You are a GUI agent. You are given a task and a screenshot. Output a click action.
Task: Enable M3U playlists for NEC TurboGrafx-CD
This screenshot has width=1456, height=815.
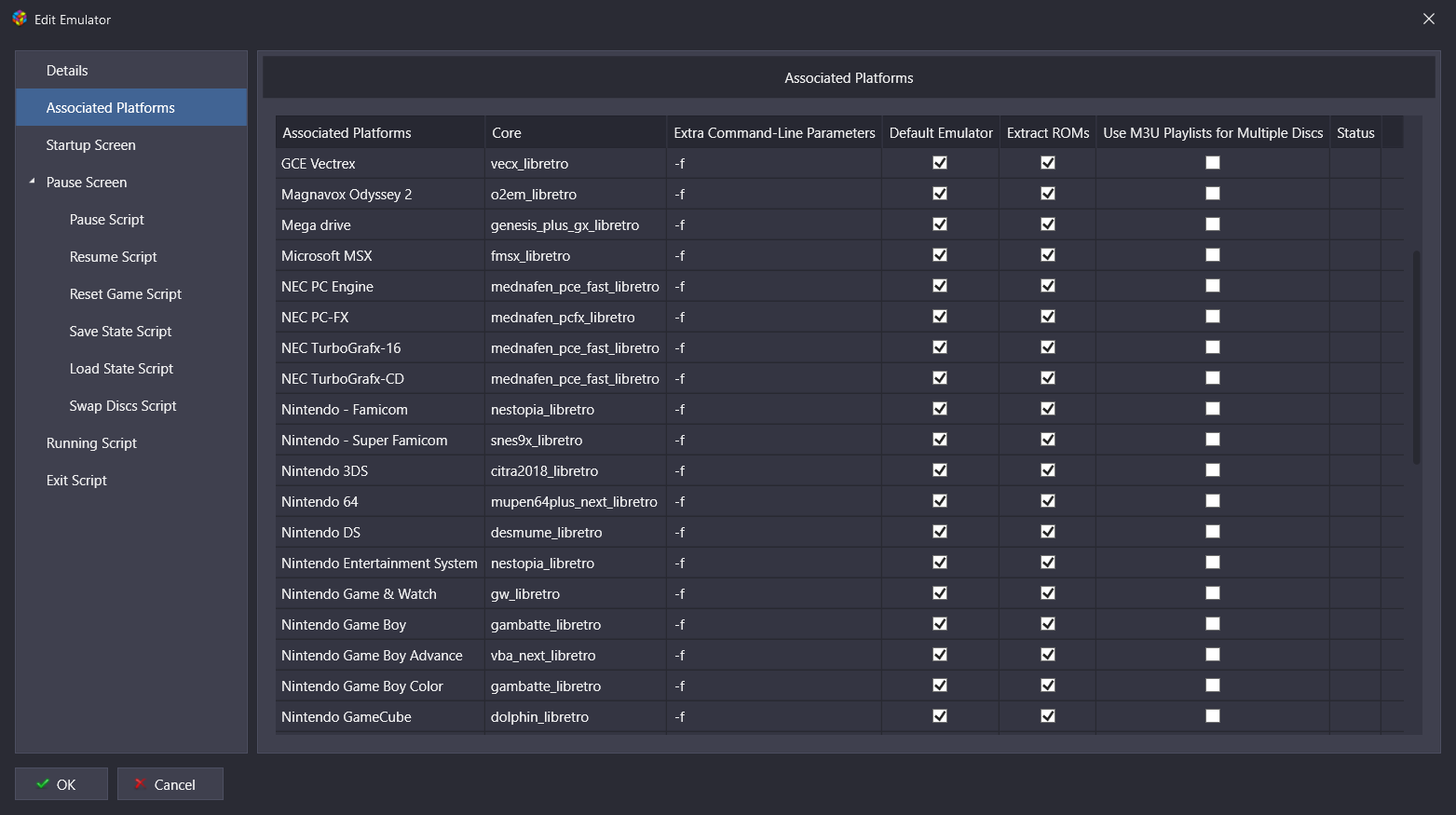point(1213,378)
